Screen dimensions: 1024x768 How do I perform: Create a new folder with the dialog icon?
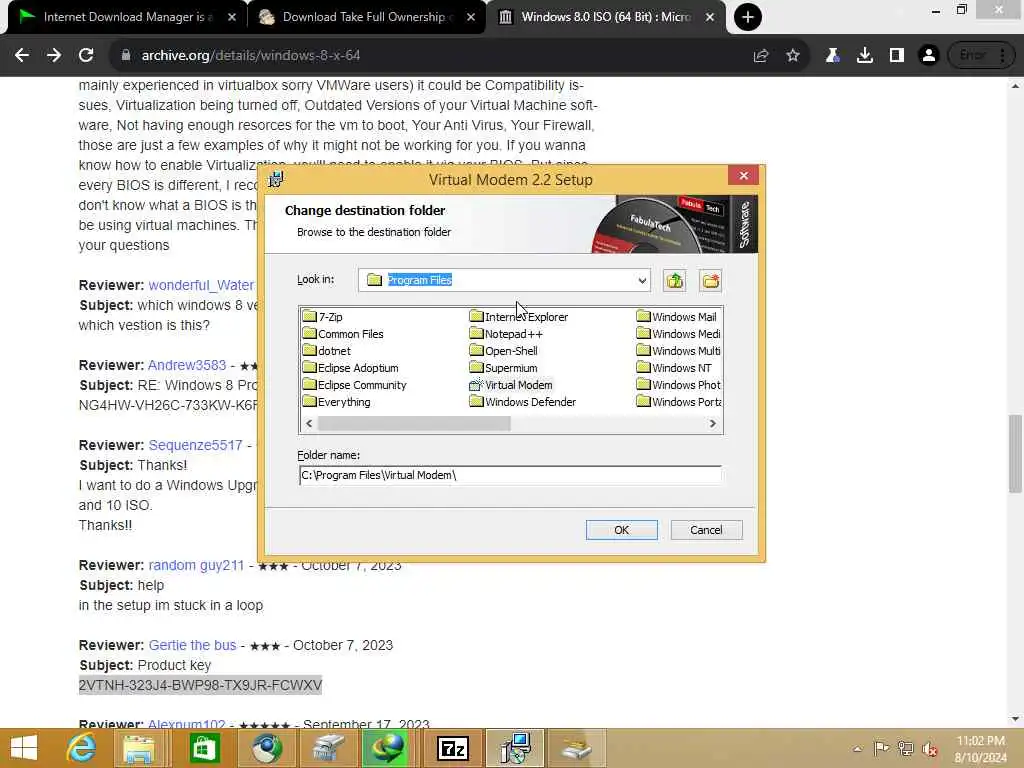click(711, 281)
